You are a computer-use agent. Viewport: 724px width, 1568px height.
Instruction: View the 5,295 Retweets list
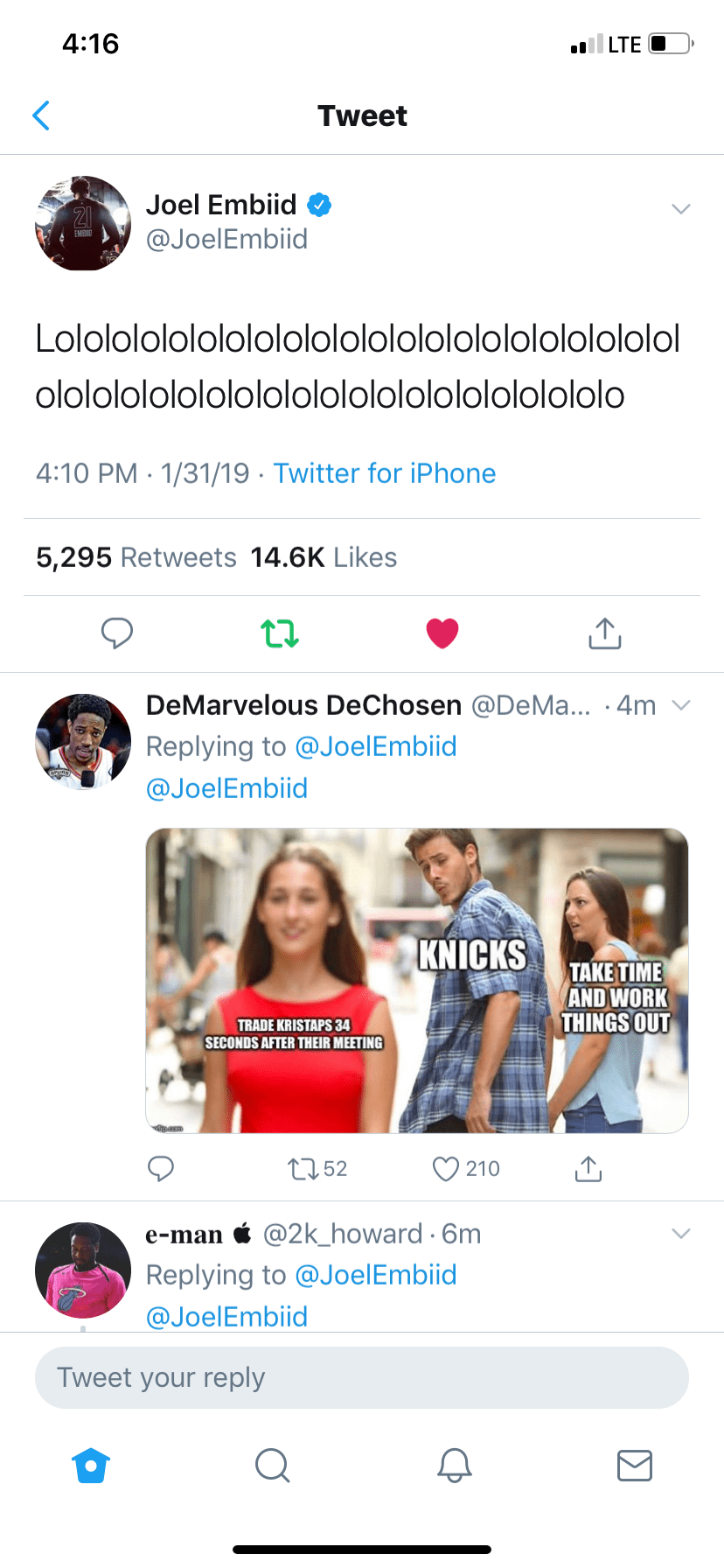click(x=136, y=557)
